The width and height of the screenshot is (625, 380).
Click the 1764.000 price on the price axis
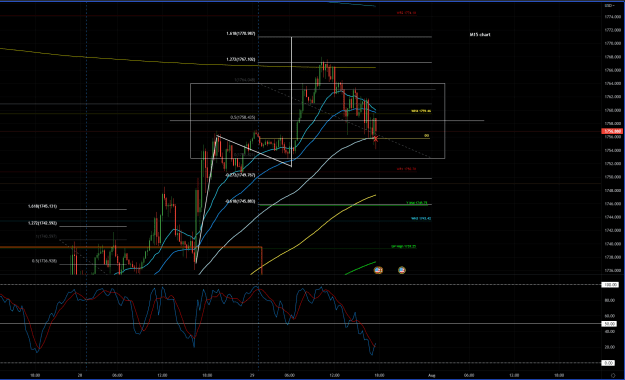coord(613,84)
